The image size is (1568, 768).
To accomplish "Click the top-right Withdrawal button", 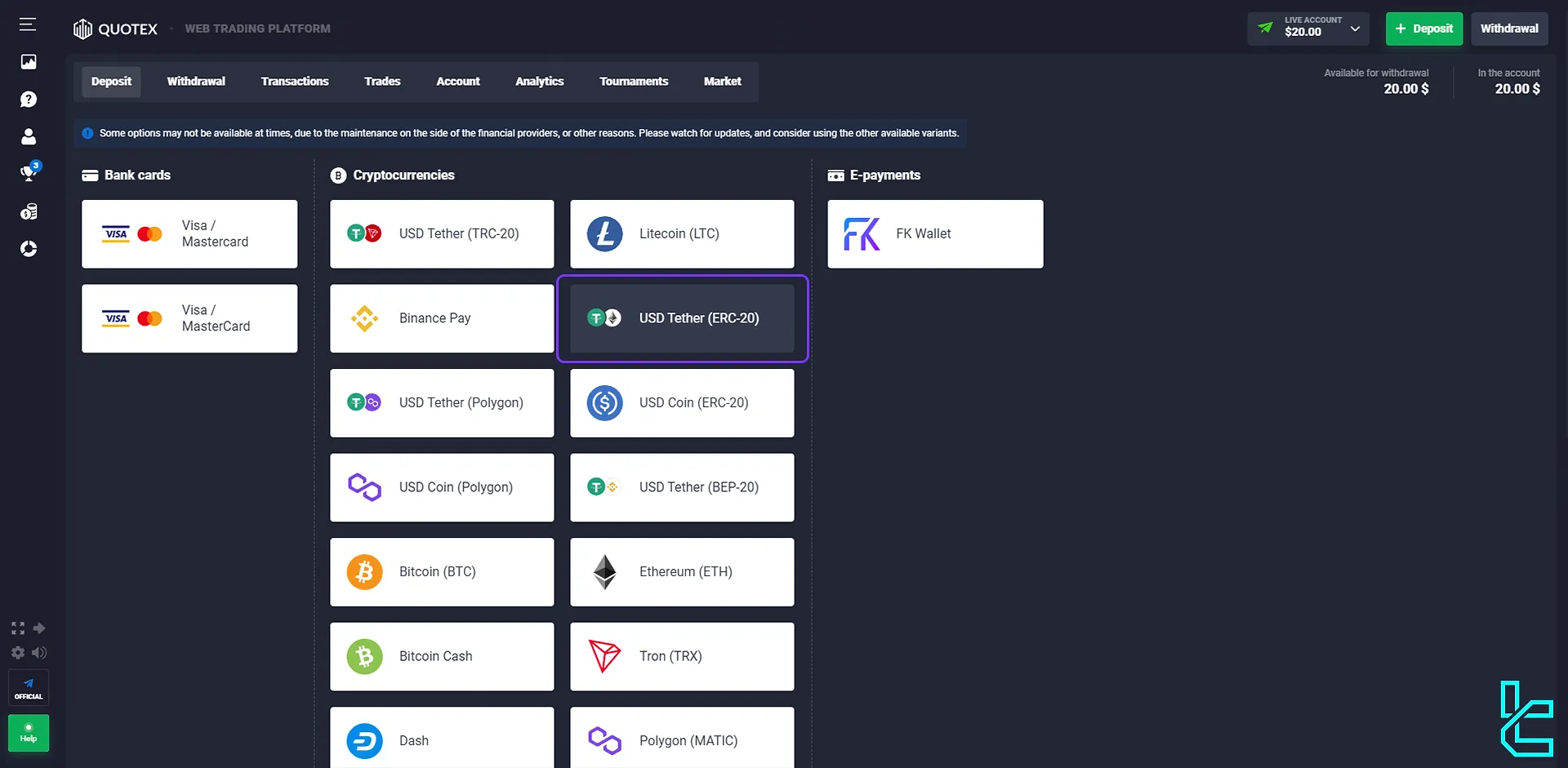I will tap(1509, 29).
